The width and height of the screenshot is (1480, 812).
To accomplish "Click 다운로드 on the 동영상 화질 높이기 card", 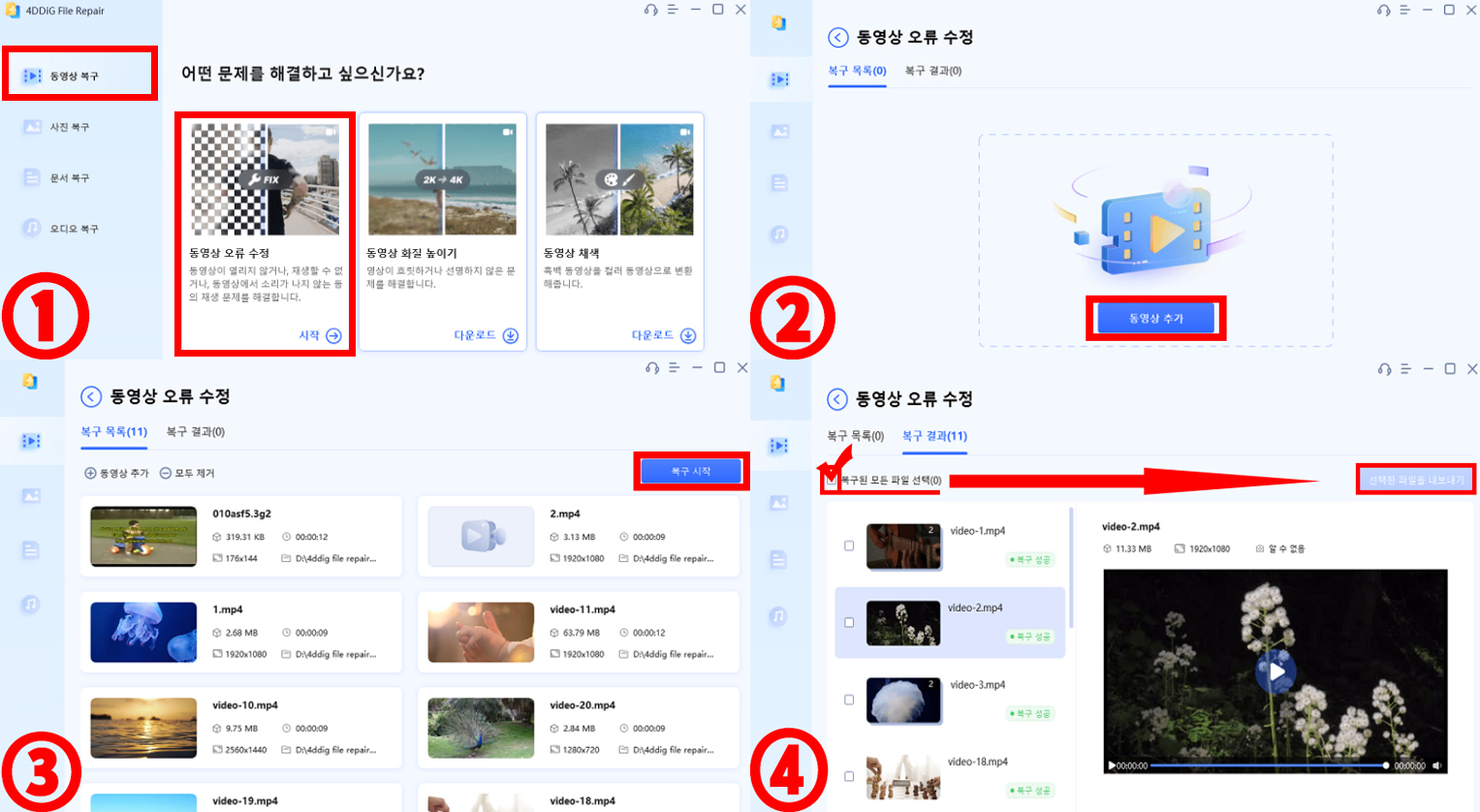I will [x=487, y=335].
